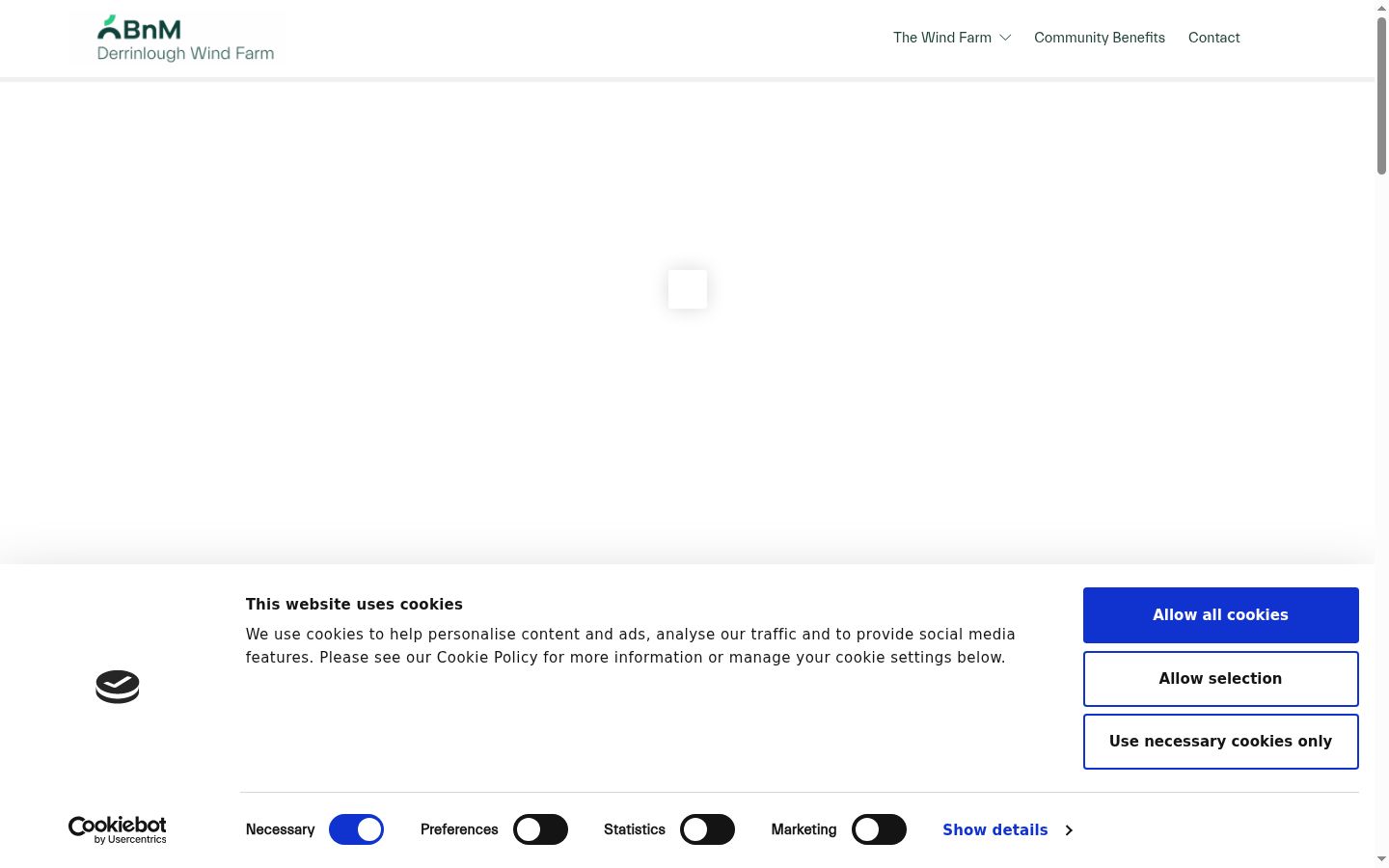Choose Allow selection button

click(x=1220, y=679)
